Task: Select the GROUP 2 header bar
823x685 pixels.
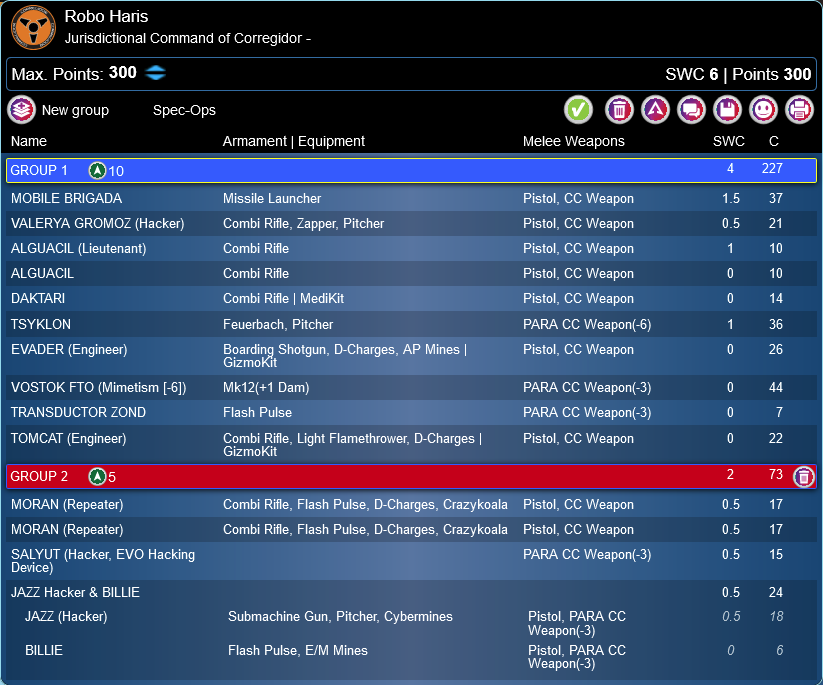Action: [412, 477]
